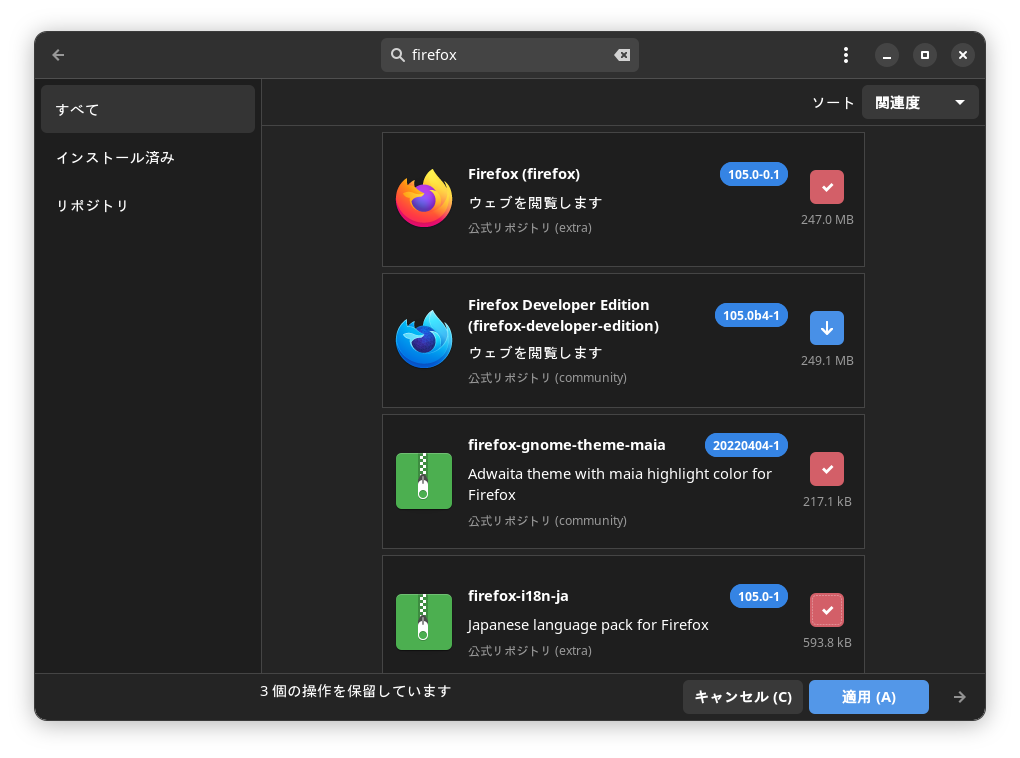This screenshot has width=1020, height=758.
Task: Show pending operations with the bottom arrow
Action: pos(960,697)
